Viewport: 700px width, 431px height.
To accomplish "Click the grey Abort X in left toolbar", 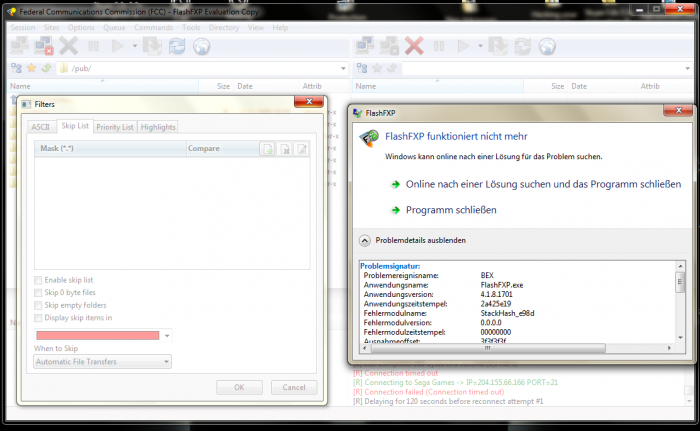I will coord(68,46).
